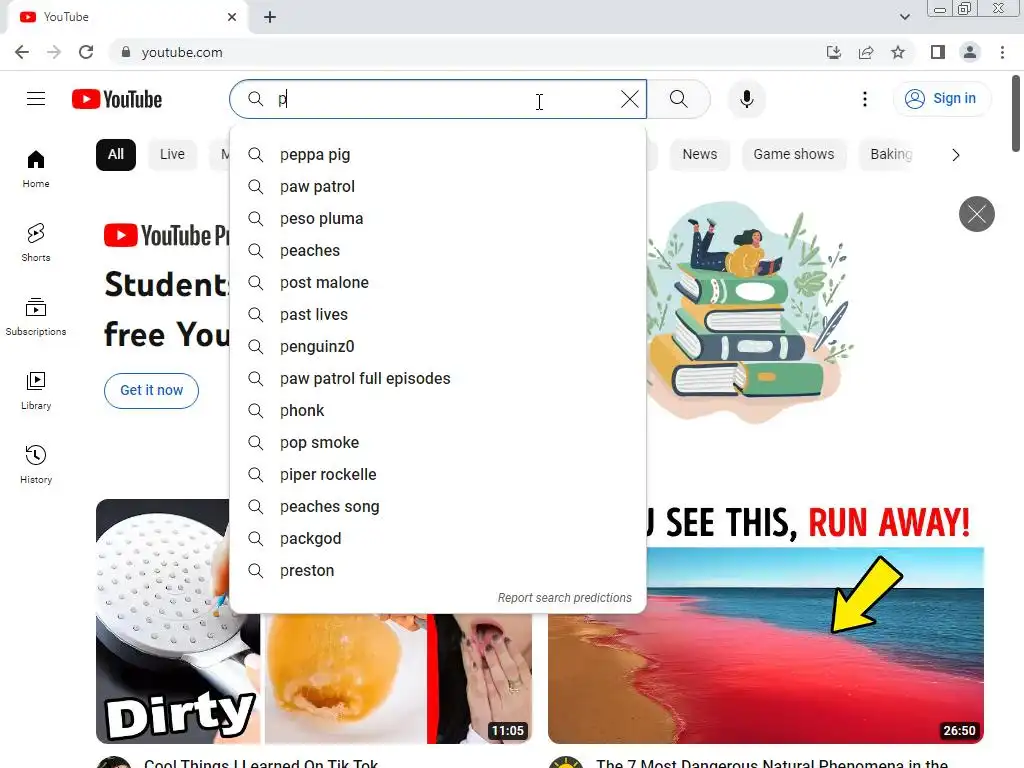Show more category chips with the right chevron

[955, 155]
